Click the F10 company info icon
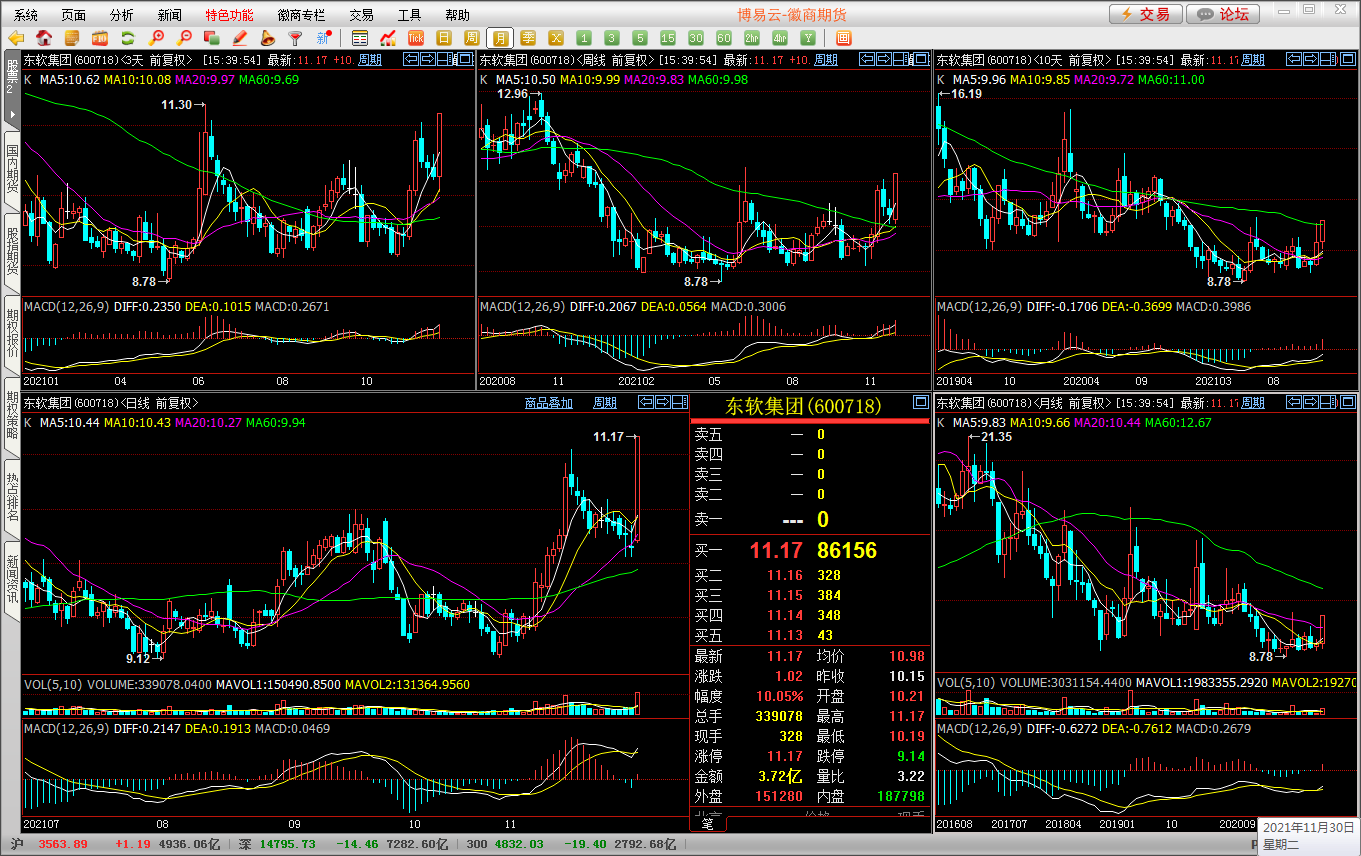Image resolution: width=1361 pixels, height=856 pixels. tap(100, 38)
